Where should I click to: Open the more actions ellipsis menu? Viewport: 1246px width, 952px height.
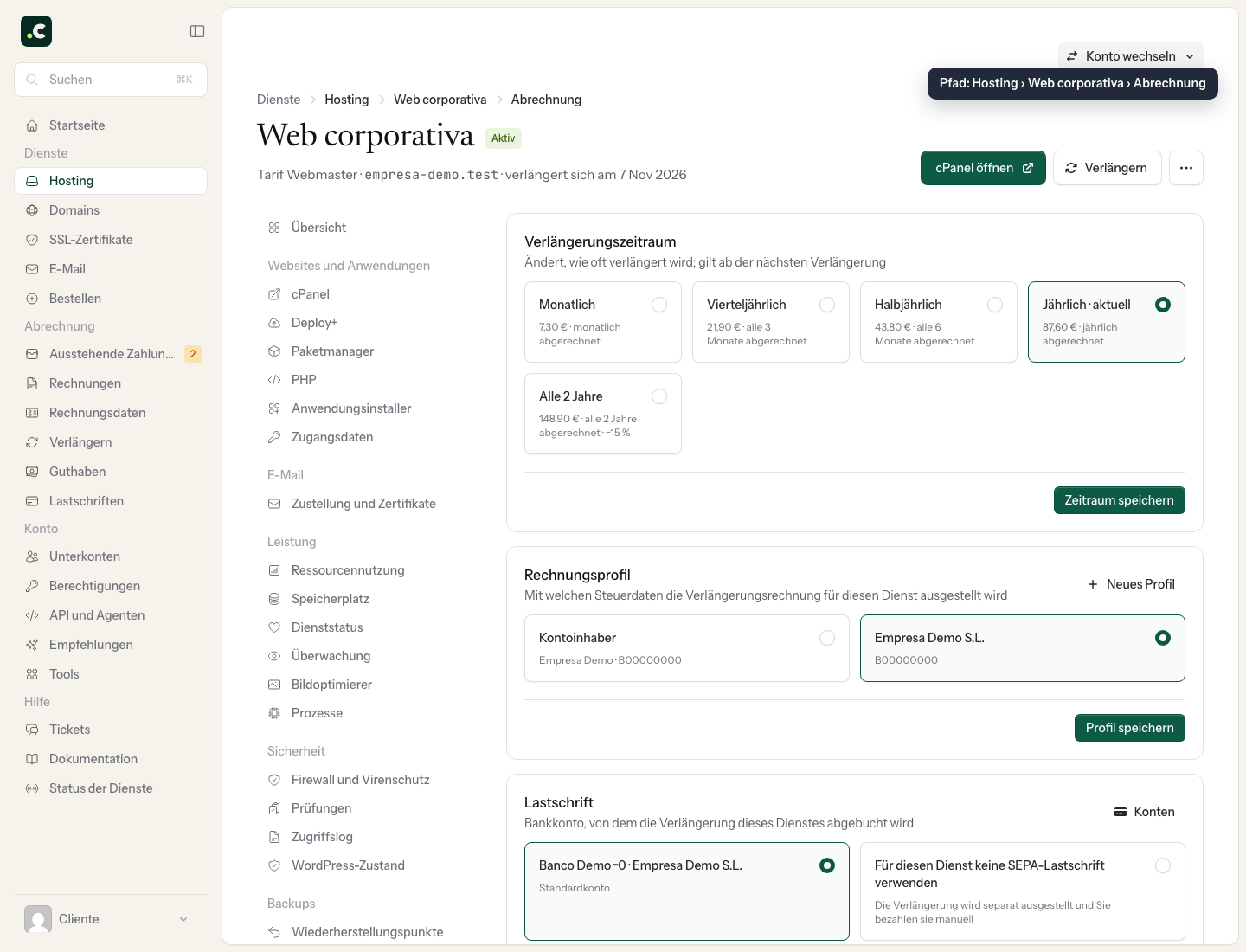click(x=1186, y=168)
